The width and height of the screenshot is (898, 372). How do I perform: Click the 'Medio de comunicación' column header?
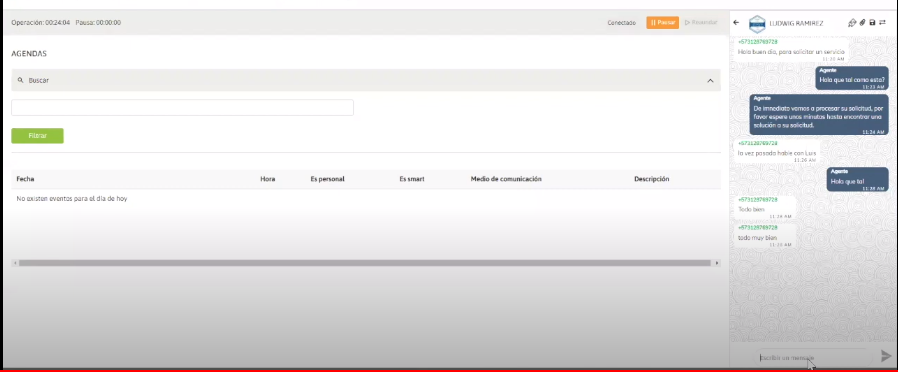pos(506,179)
